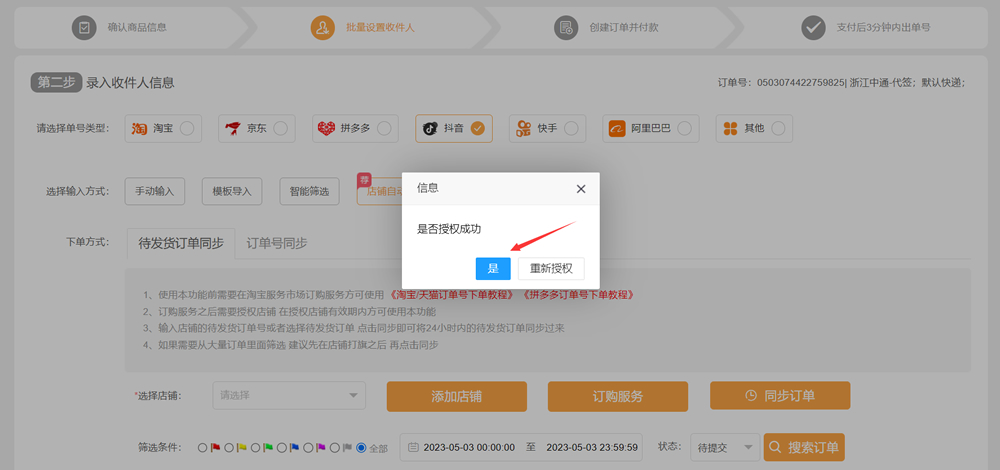Image resolution: width=1000 pixels, height=470 pixels.
Task: Click the 批量设置收件人 step icon
Action: (323, 27)
